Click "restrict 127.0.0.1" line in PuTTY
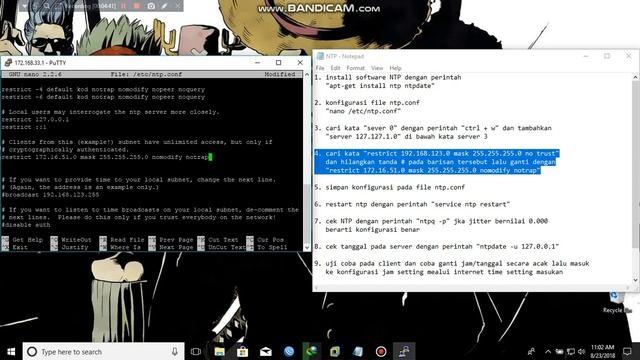640x360 pixels. coord(36,120)
